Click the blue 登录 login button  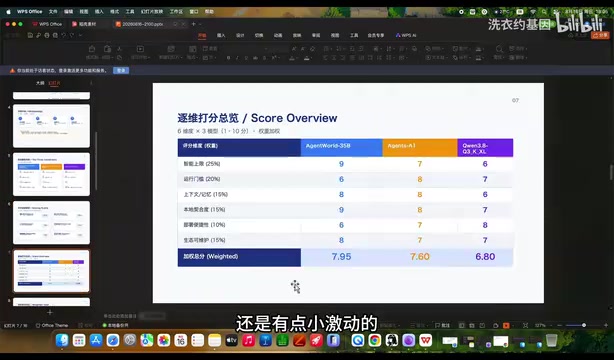pos(121,71)
